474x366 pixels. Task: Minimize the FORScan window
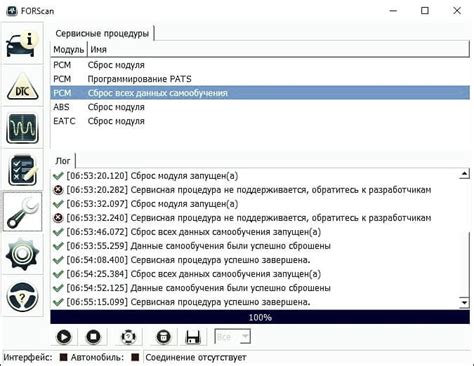[393, 11]
